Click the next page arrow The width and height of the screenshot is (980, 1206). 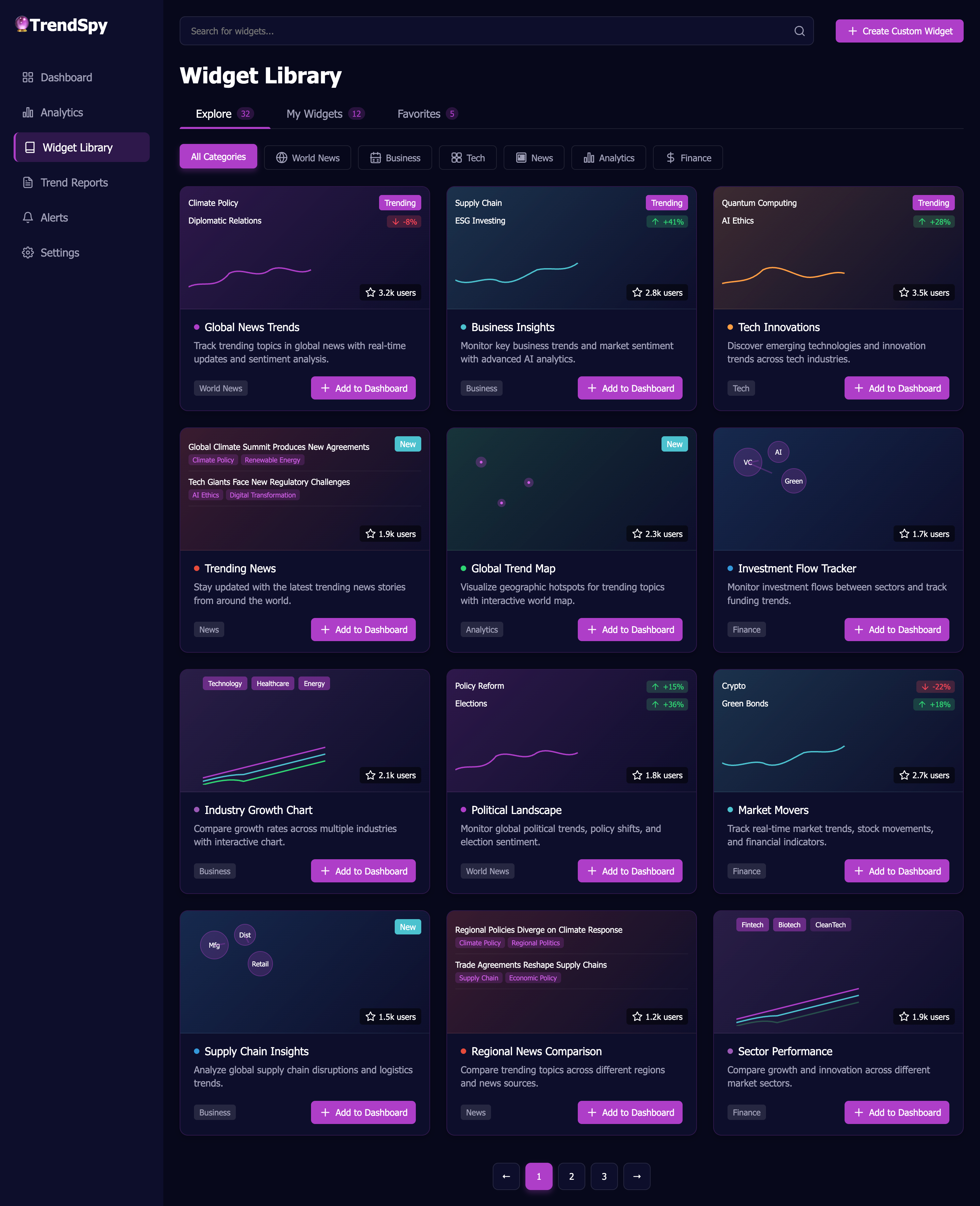click(637, 1176)
